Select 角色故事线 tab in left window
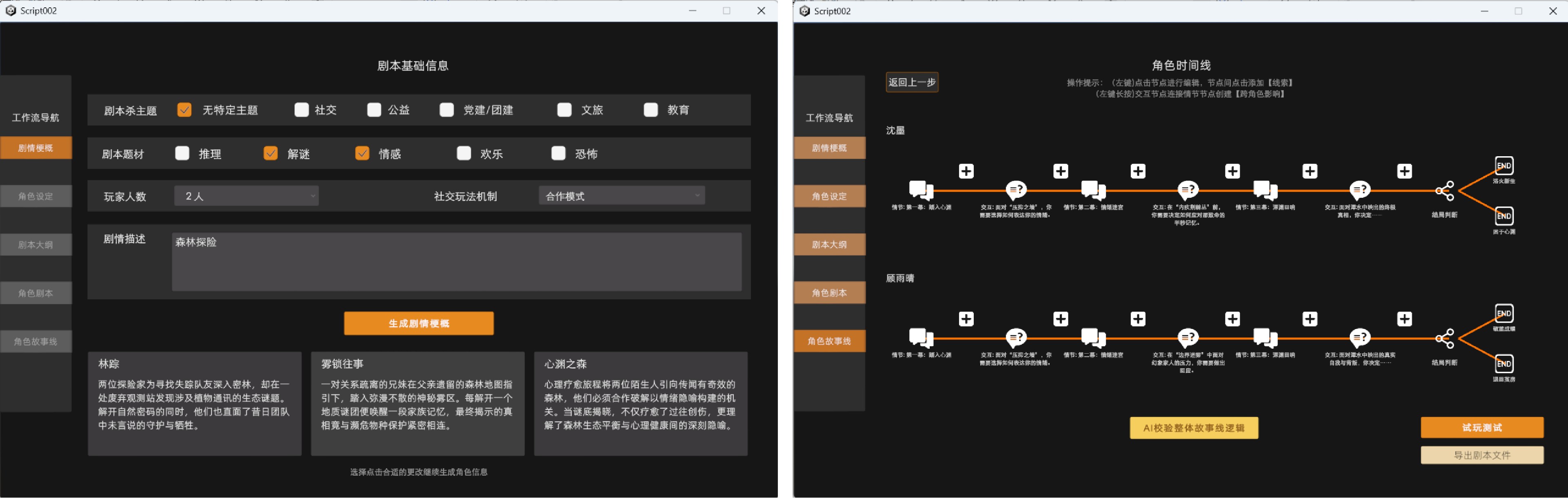This screenshot has width=1568, height=498. (x=36, y=341)
